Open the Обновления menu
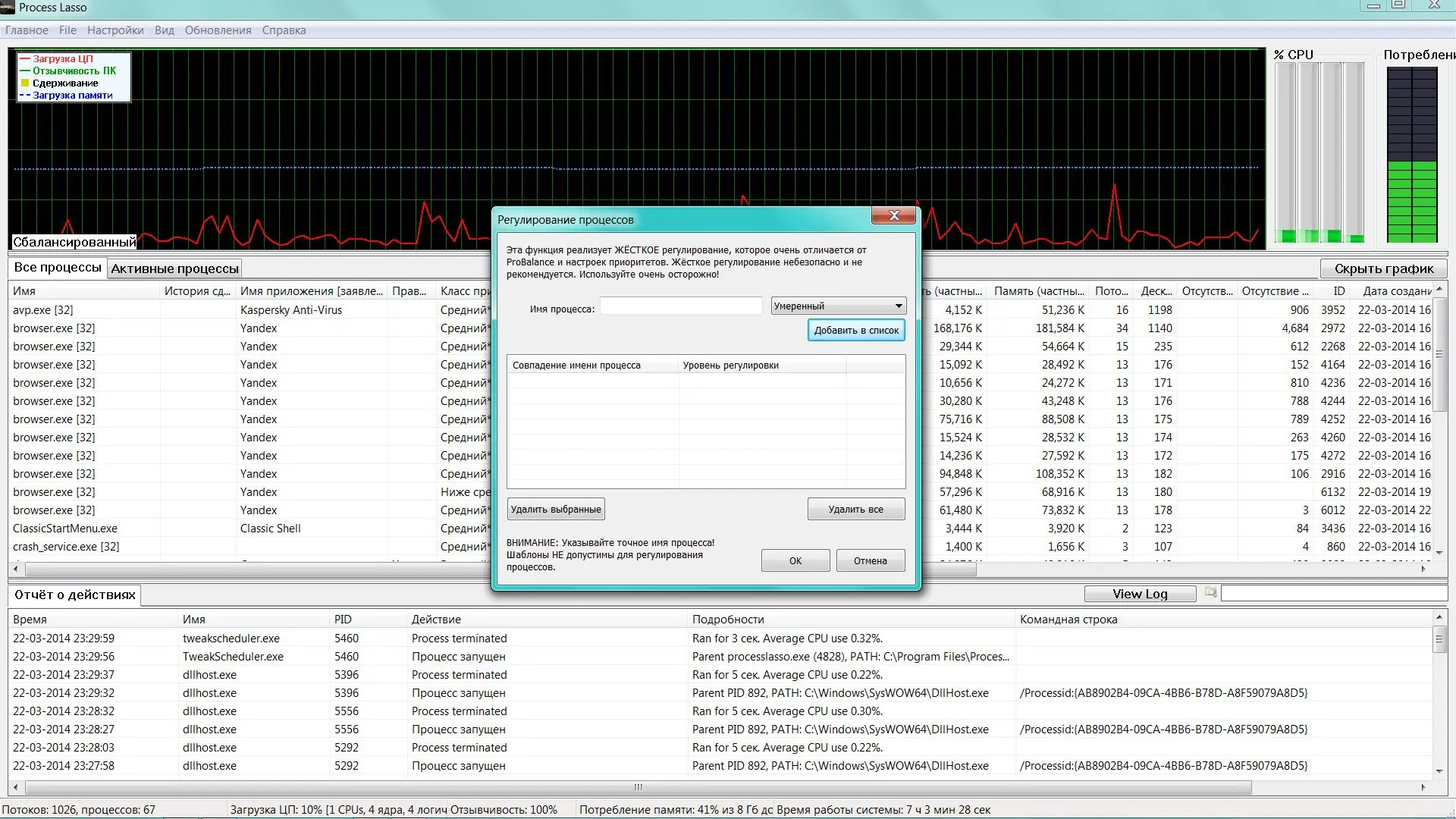This screenshot has width=1456, height=819. (218, 30)
